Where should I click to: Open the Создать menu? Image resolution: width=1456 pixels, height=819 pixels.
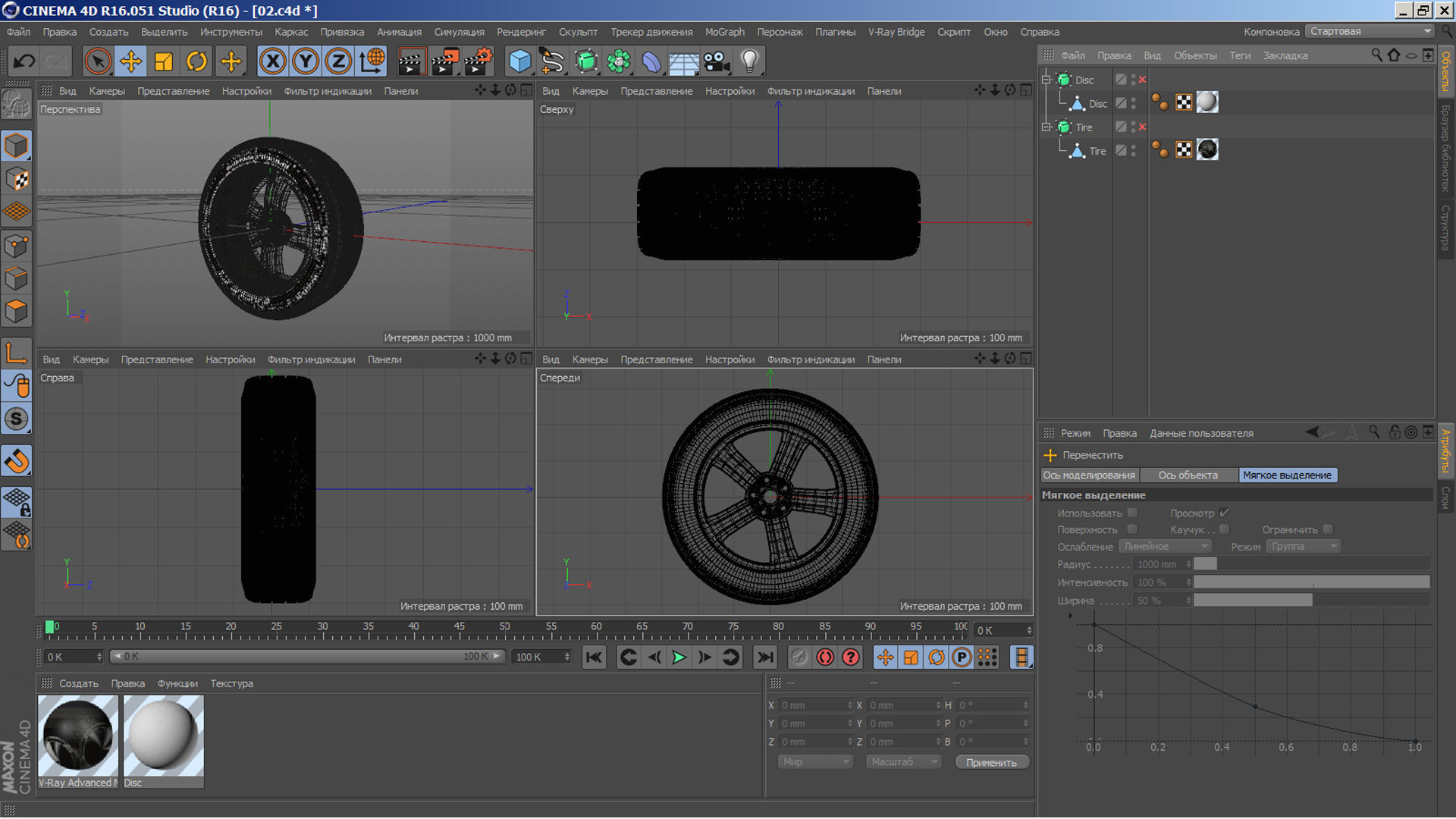pyautogui.click(x=109, y=32)
